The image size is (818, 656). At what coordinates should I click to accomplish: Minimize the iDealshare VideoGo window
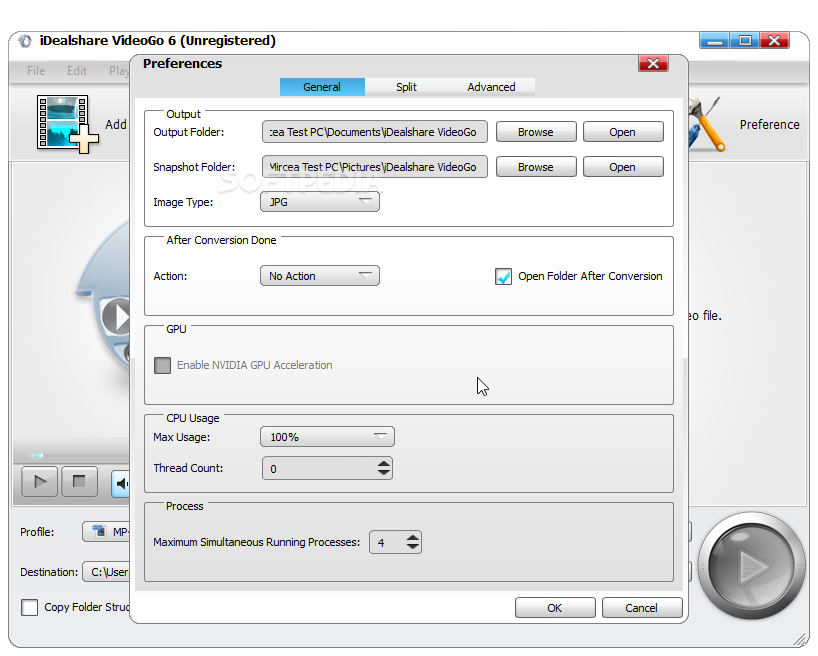coord(714,41)
